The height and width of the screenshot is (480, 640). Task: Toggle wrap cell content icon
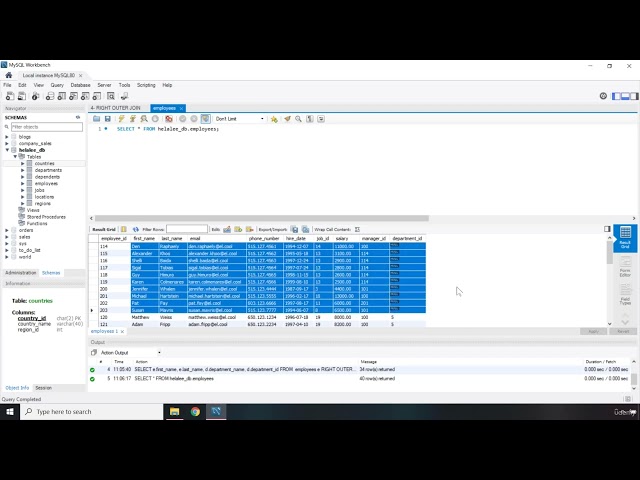coord(357,229)
